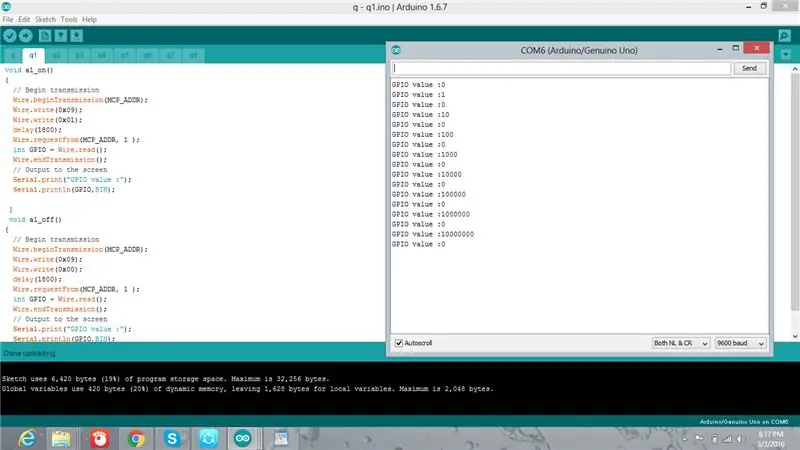Click the 'Wire.write(0x00);' code line
800x450 pixels.
(47, 269)
